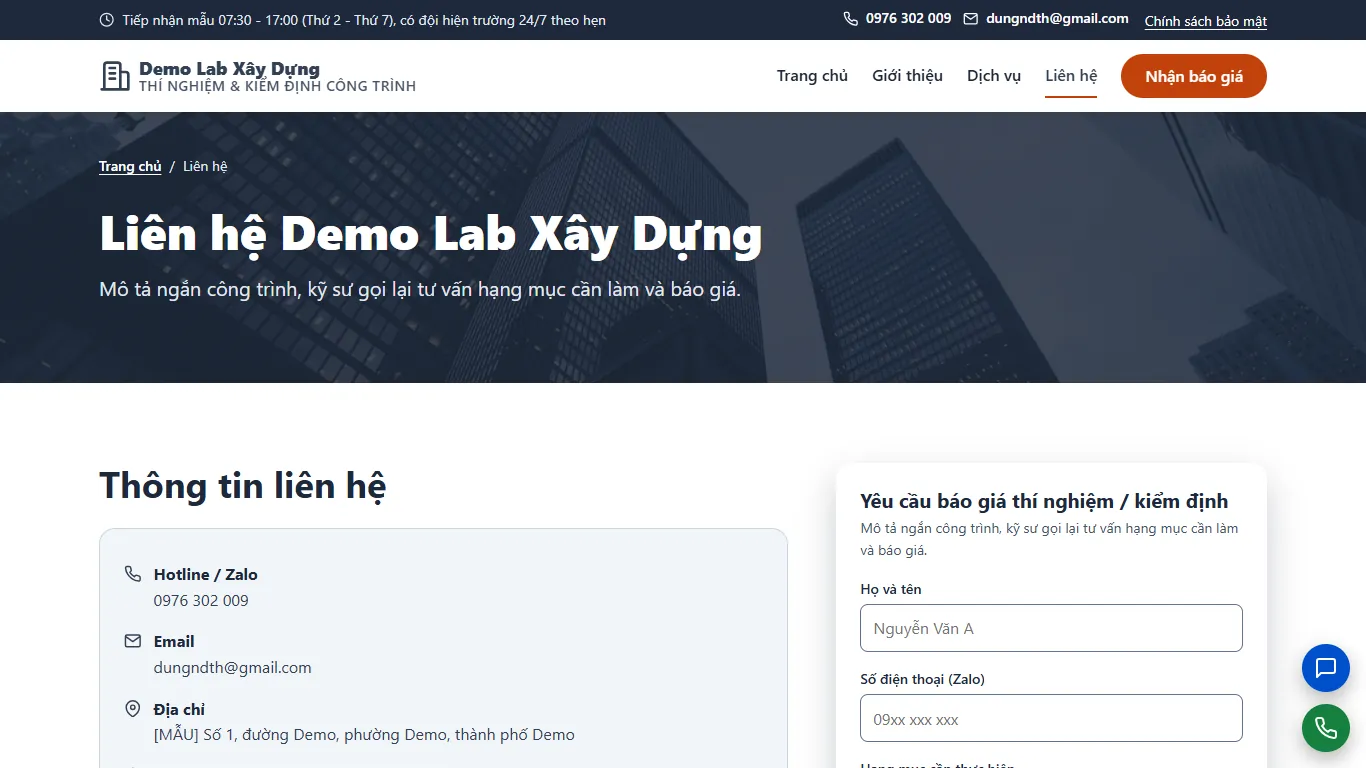Click the Trang chủ breadcrumb link
Viewport: 1366px width, 768px height.
pos(130,166)
